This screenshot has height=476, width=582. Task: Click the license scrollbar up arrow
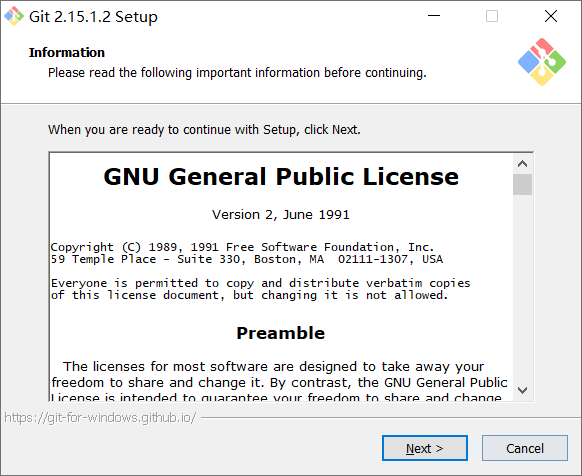click(523, 164)
